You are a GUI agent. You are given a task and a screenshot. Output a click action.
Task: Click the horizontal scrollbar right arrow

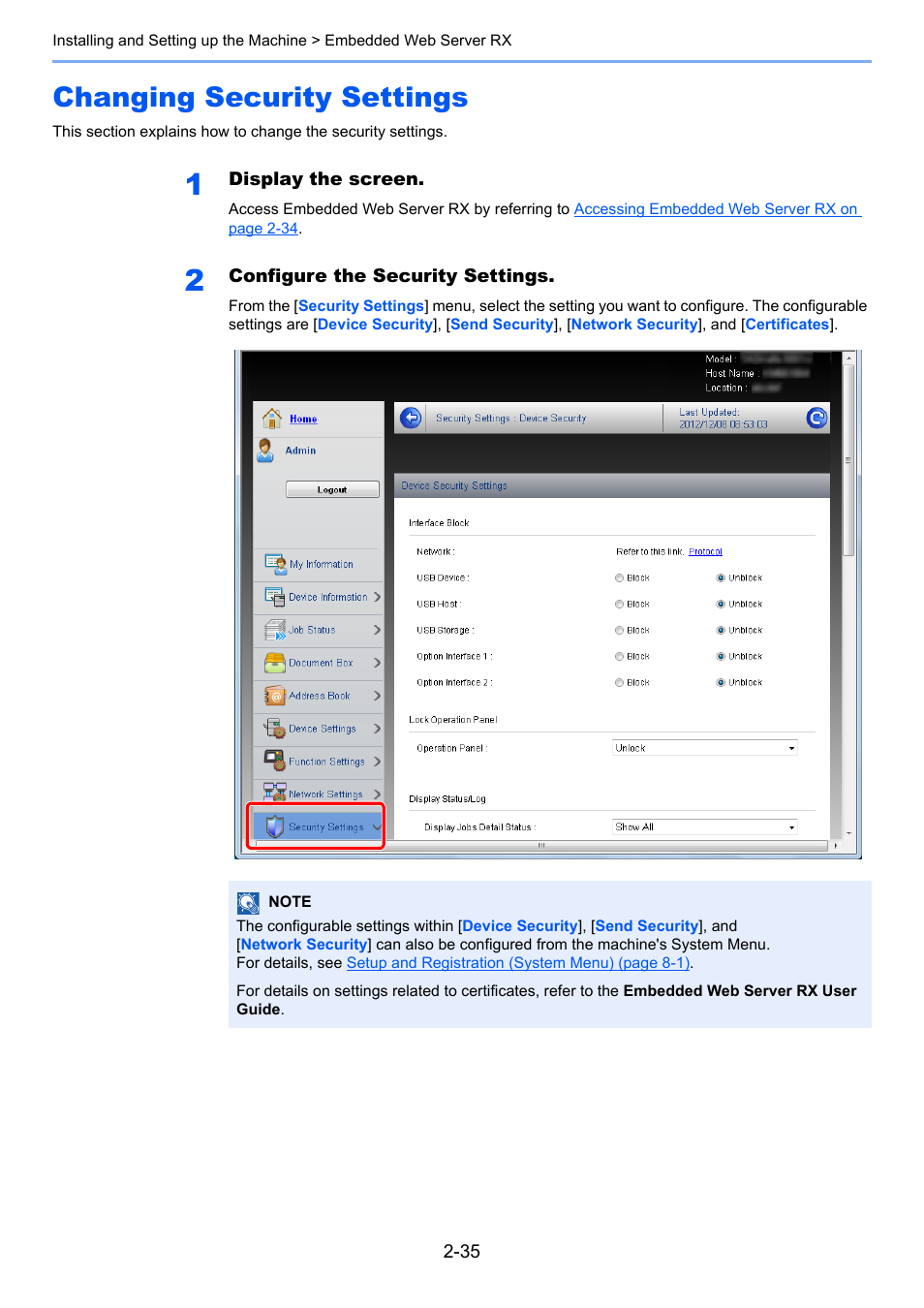836,846
